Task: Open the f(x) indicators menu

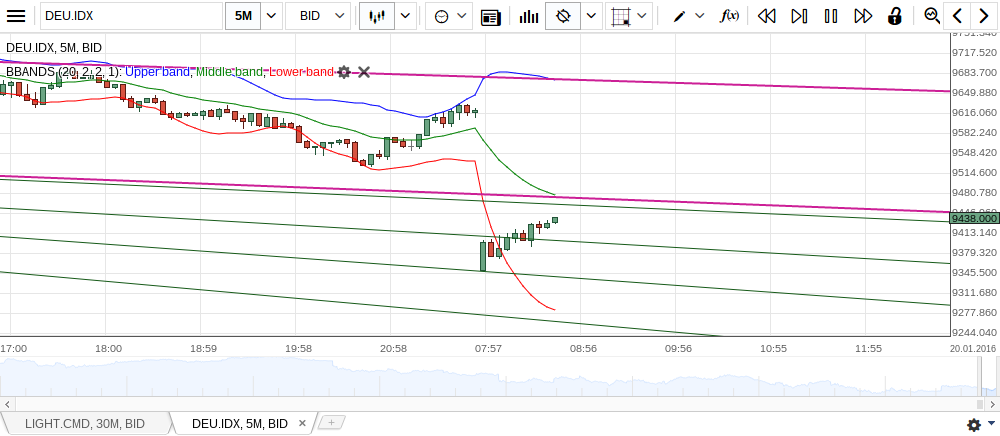Action: (x=730, y=16)
